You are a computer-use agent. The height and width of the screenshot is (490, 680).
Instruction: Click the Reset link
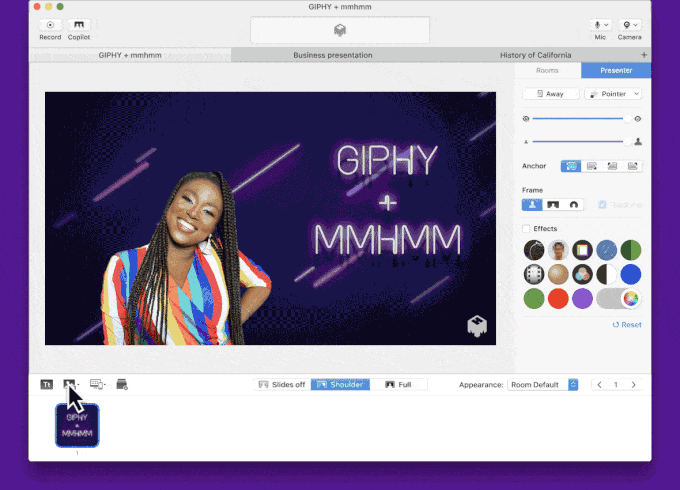627,325
